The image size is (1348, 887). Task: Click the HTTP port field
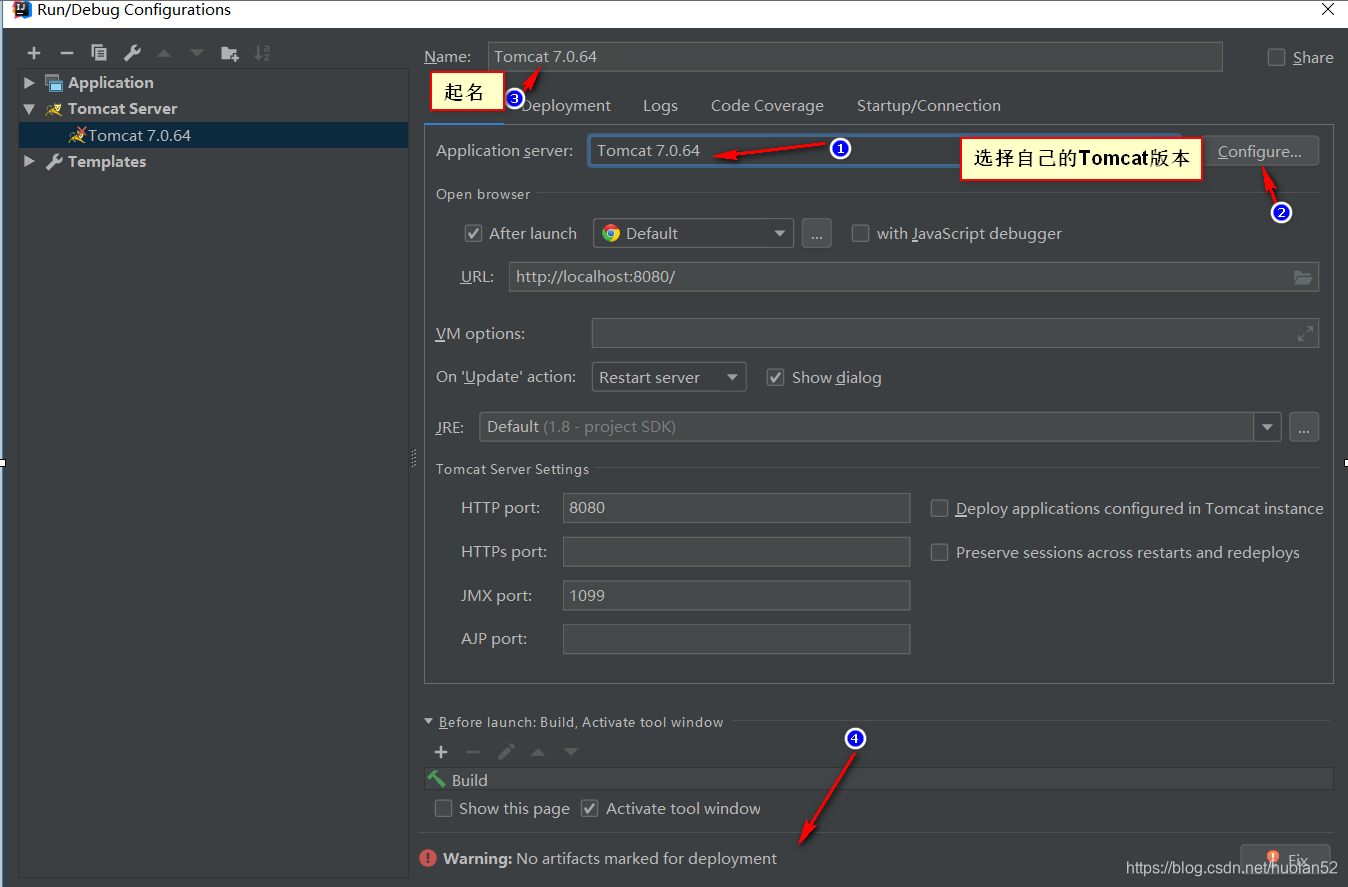pyautogui.click(x=736, y=507)
